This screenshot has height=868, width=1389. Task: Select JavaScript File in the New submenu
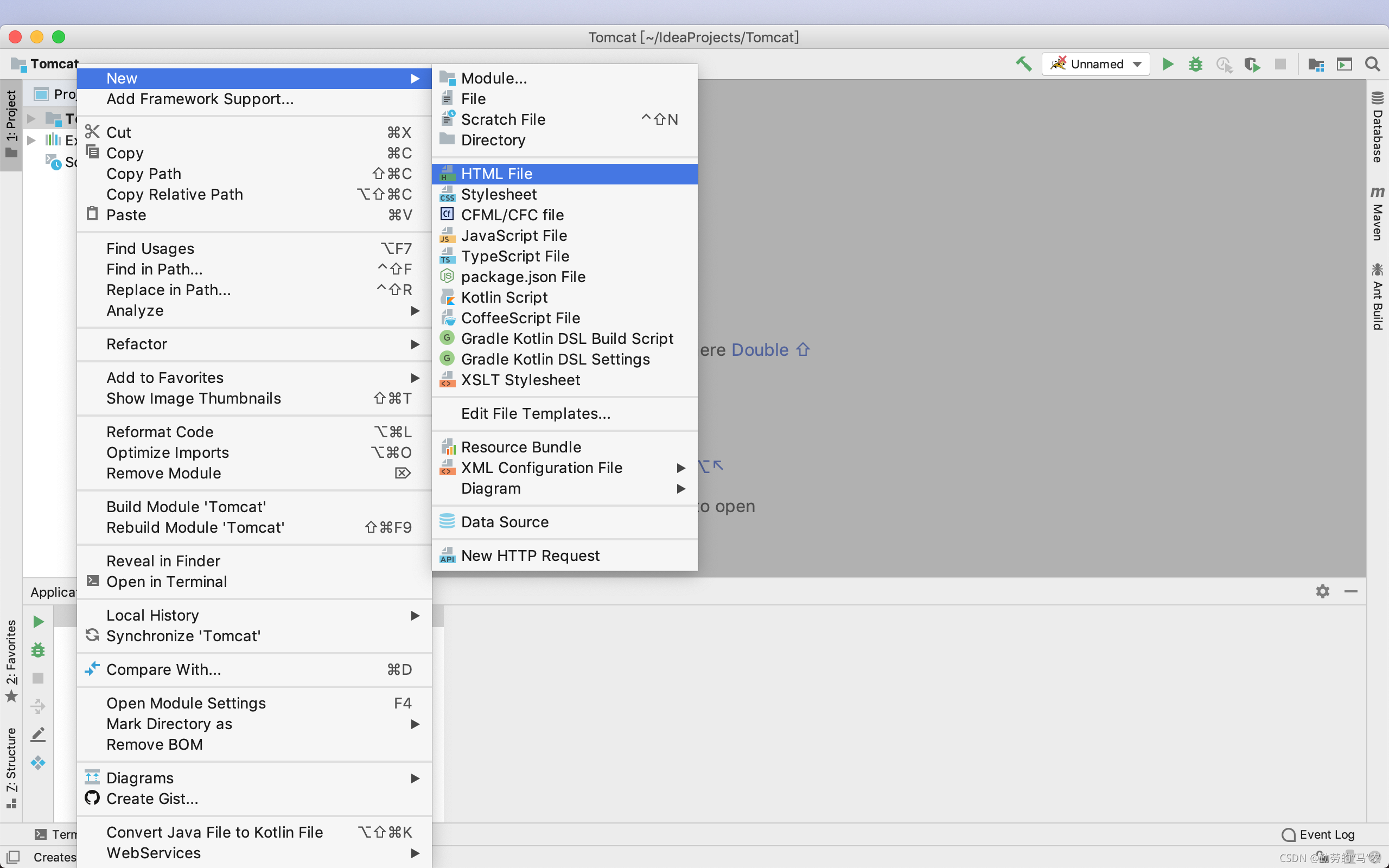pyautogui.click(x=565, y=236)
